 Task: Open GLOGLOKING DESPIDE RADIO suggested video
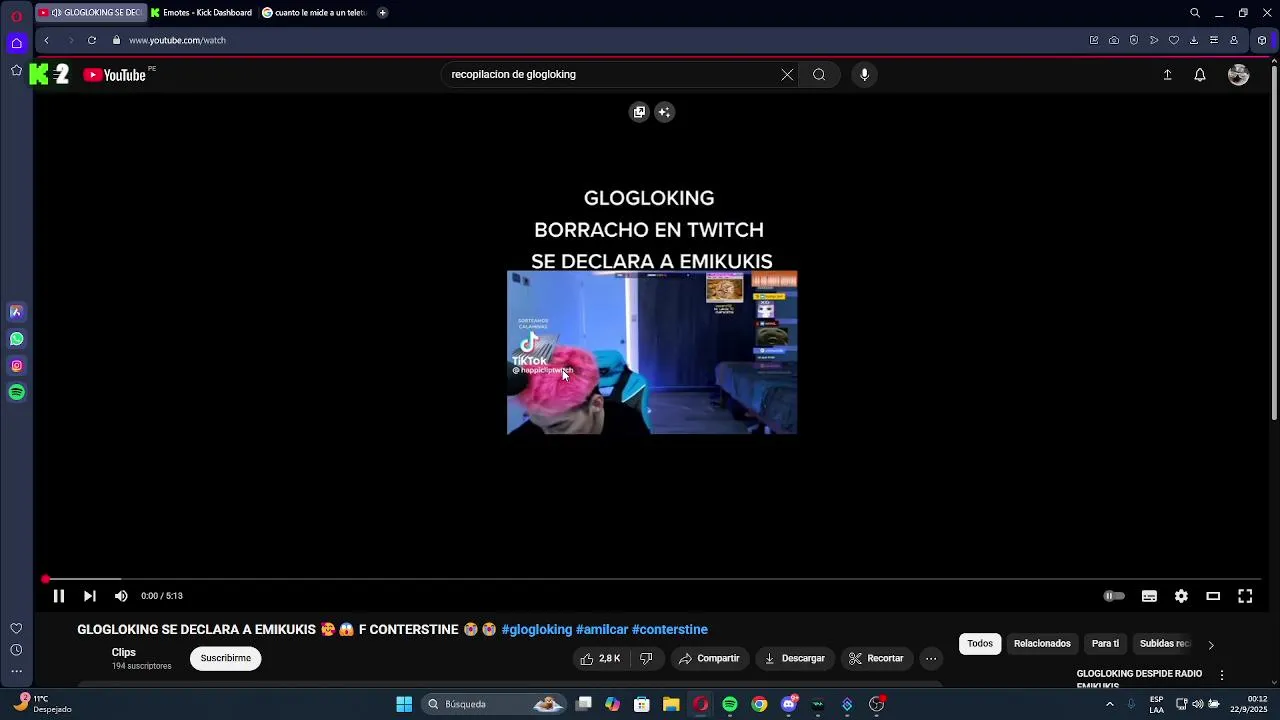(1139, 679)
